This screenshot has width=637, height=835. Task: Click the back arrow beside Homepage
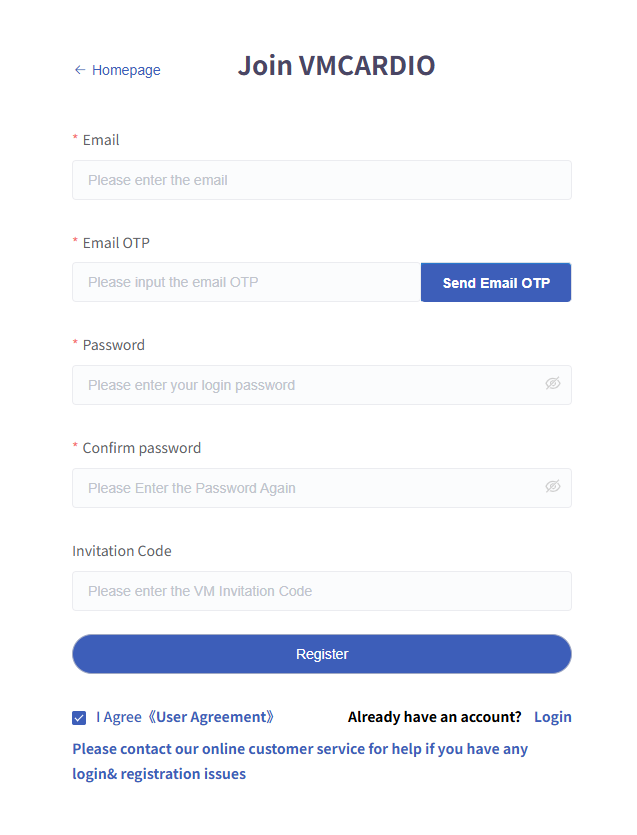pyautogui.click(x=80, y=70)
